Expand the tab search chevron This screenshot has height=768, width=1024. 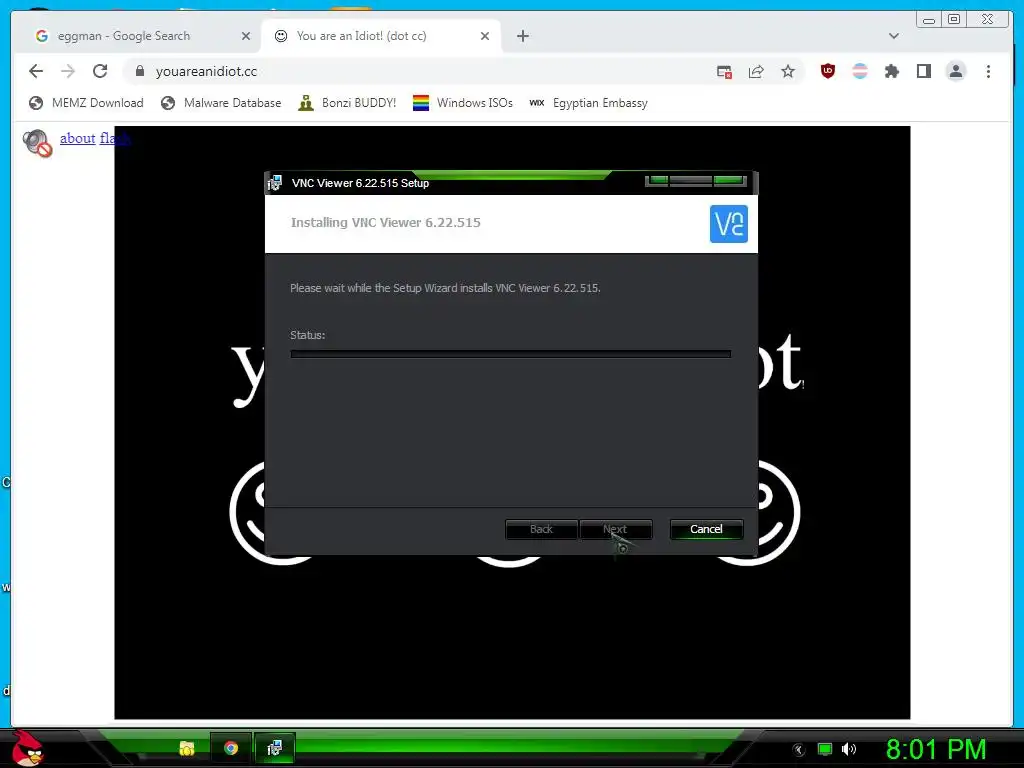[x=893, y=36]
